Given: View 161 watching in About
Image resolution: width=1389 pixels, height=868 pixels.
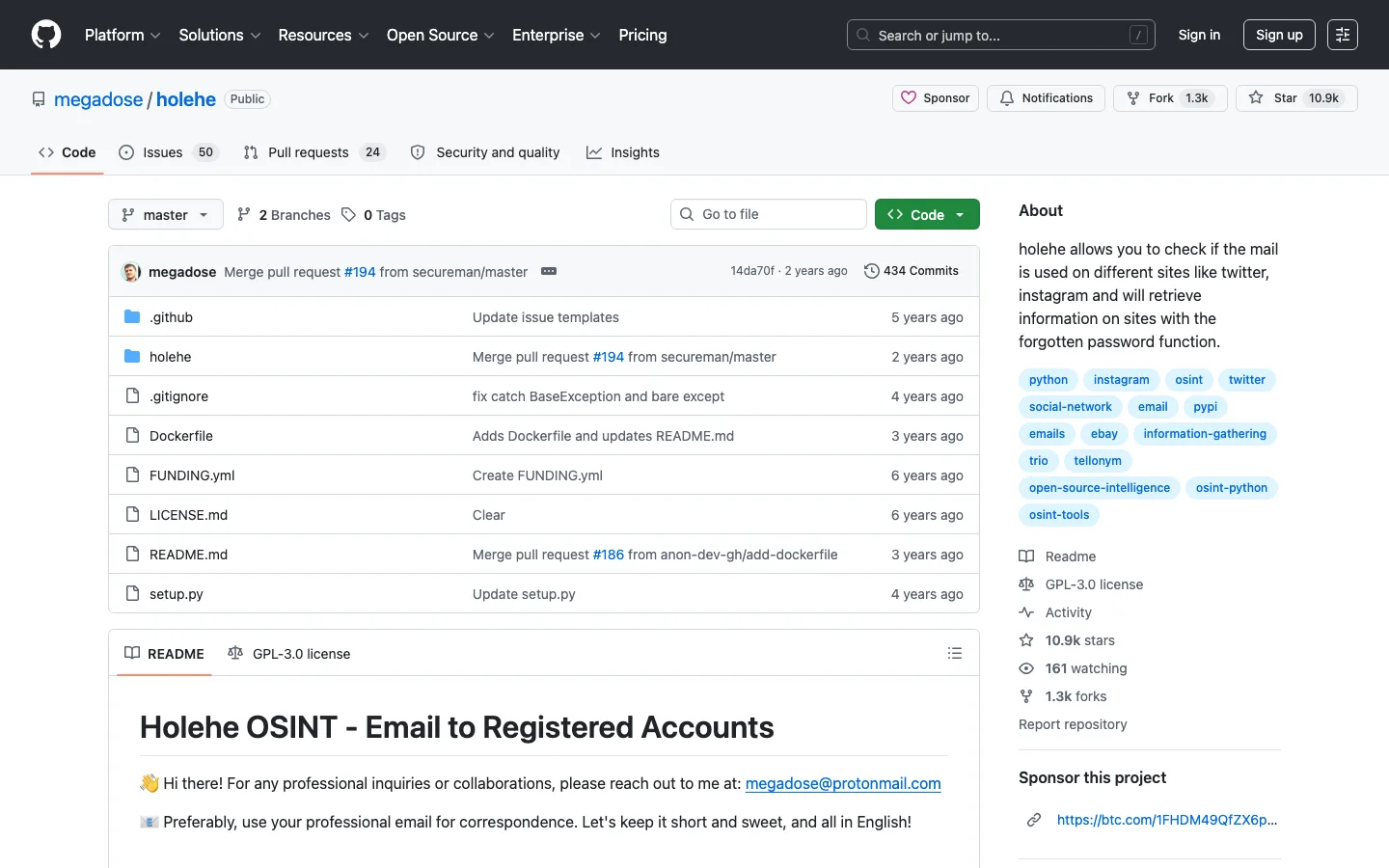Looking at the screenshot, I should tap(1073, 668).
